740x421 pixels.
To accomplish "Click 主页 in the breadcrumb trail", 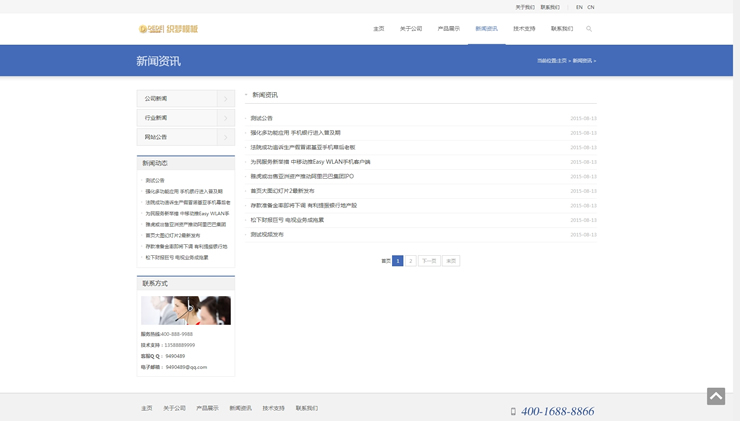I will (x=562, y=61).
